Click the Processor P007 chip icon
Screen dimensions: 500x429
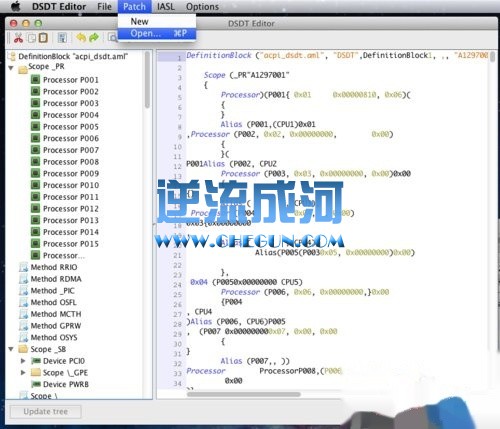click(x=35, y=150)
